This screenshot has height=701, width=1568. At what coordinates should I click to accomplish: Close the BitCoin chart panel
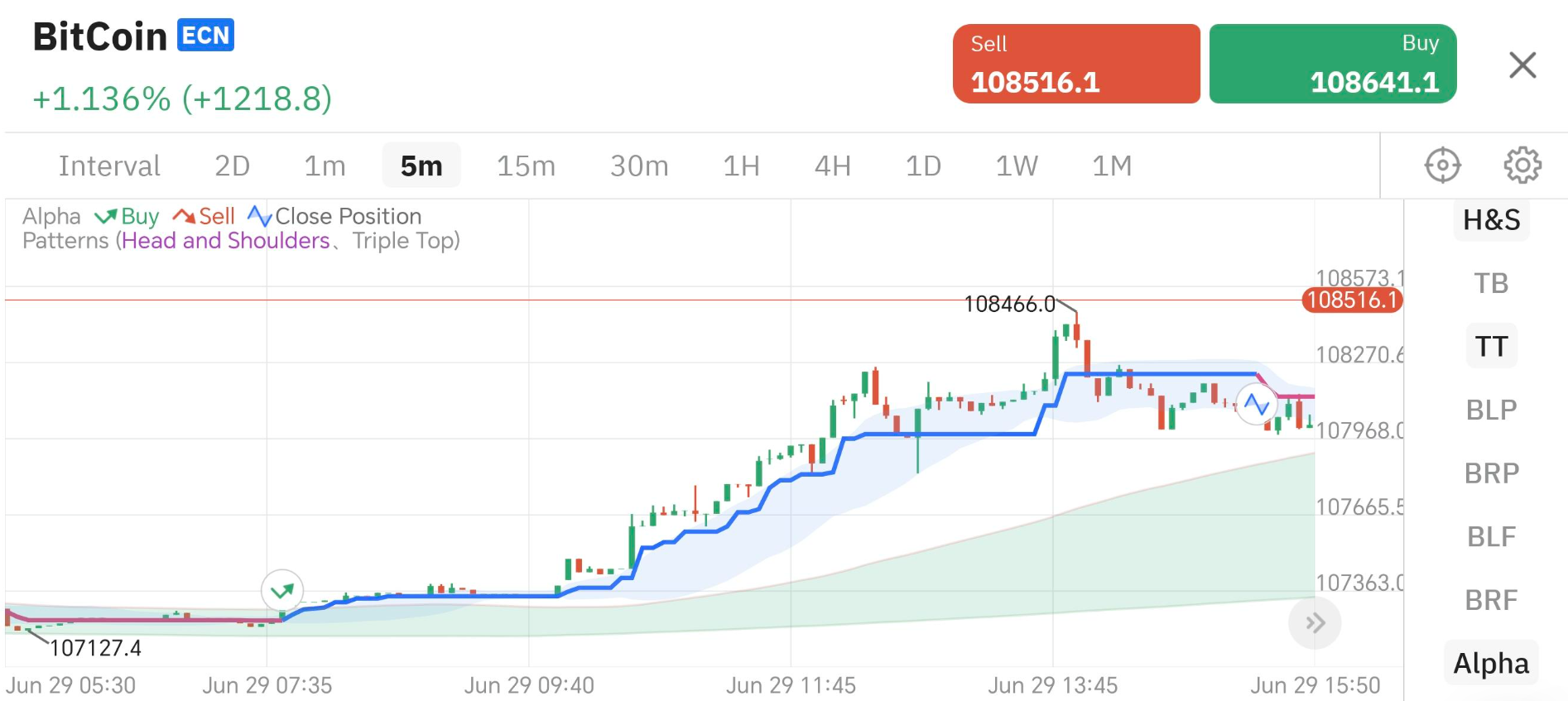[x=1522, y=65]
